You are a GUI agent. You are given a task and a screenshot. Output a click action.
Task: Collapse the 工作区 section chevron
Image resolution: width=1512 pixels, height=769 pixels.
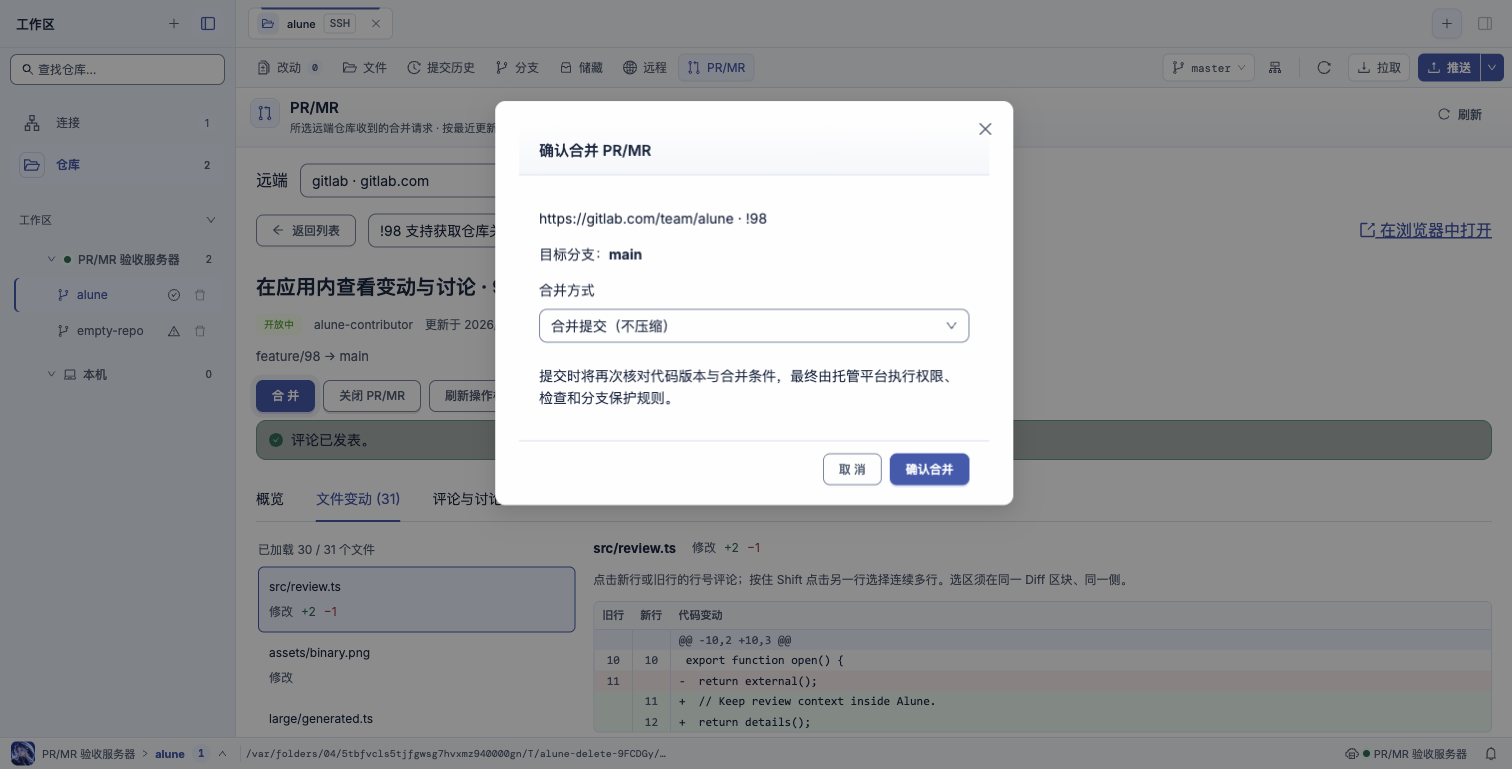(210, 220)
